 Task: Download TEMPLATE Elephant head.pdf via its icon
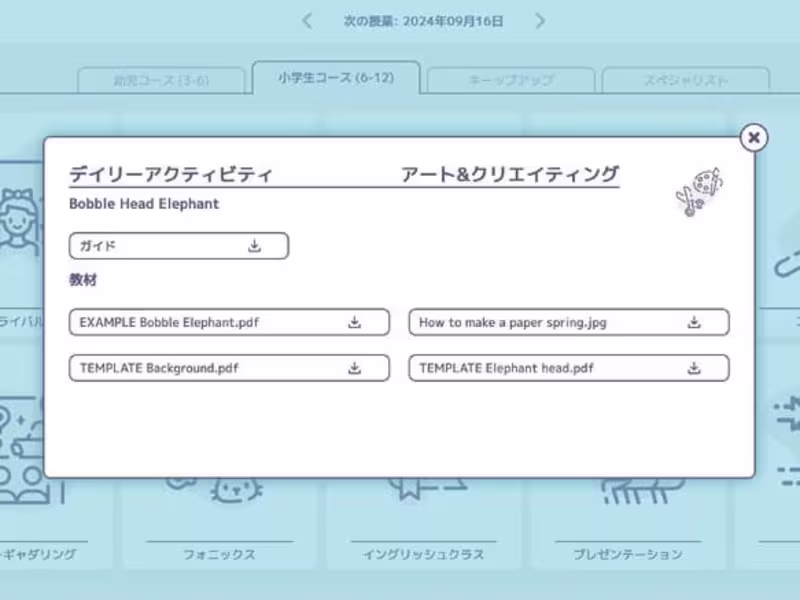click(x=694, y=368)
